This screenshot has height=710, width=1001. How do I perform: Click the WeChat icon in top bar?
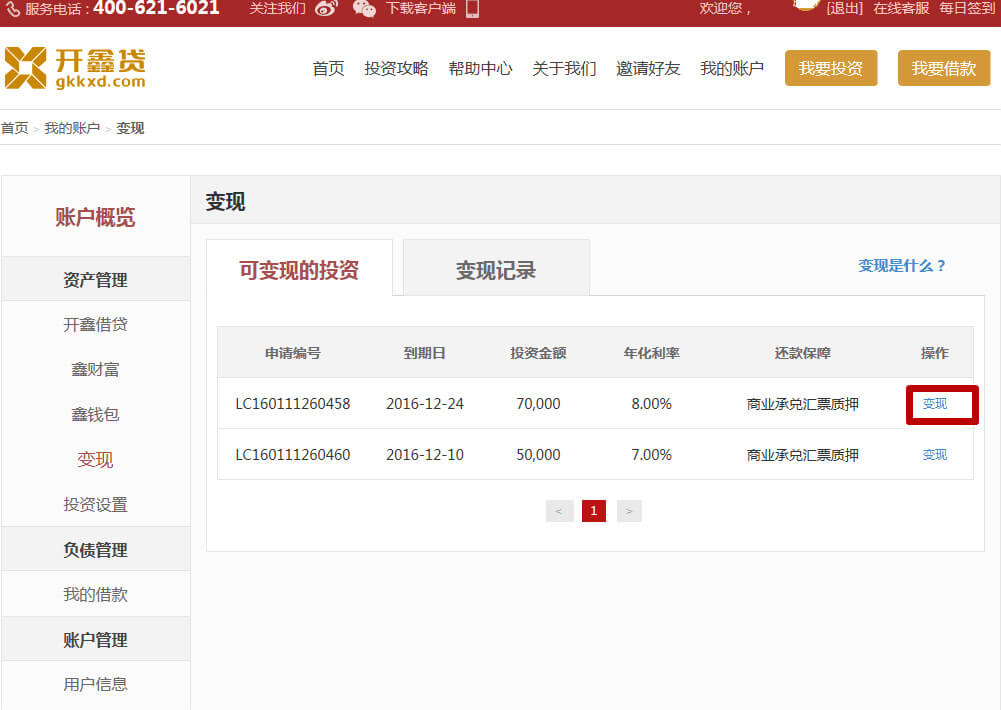(x=364, y=9)
